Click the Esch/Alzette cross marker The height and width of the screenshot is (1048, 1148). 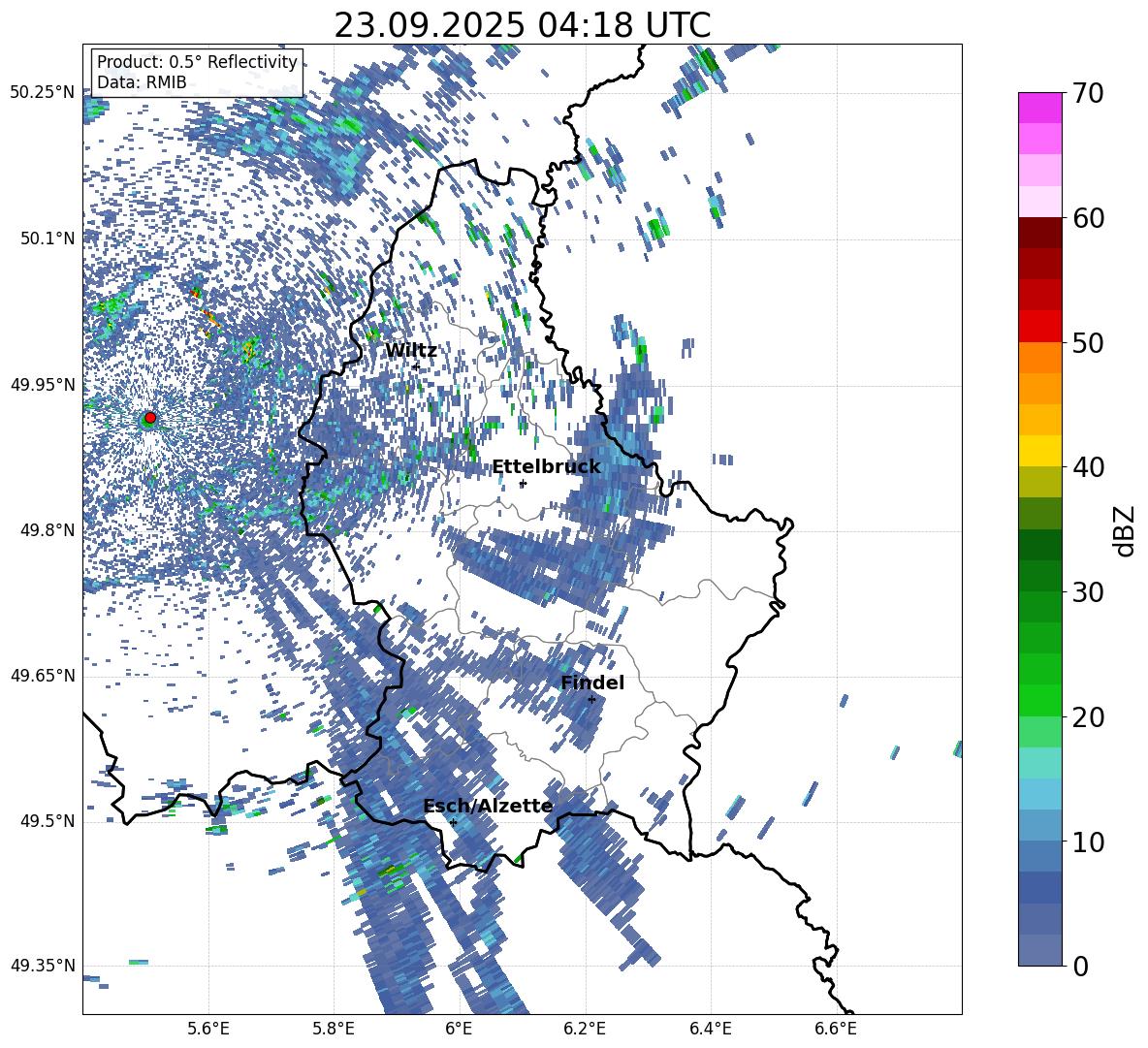point(453,822)
